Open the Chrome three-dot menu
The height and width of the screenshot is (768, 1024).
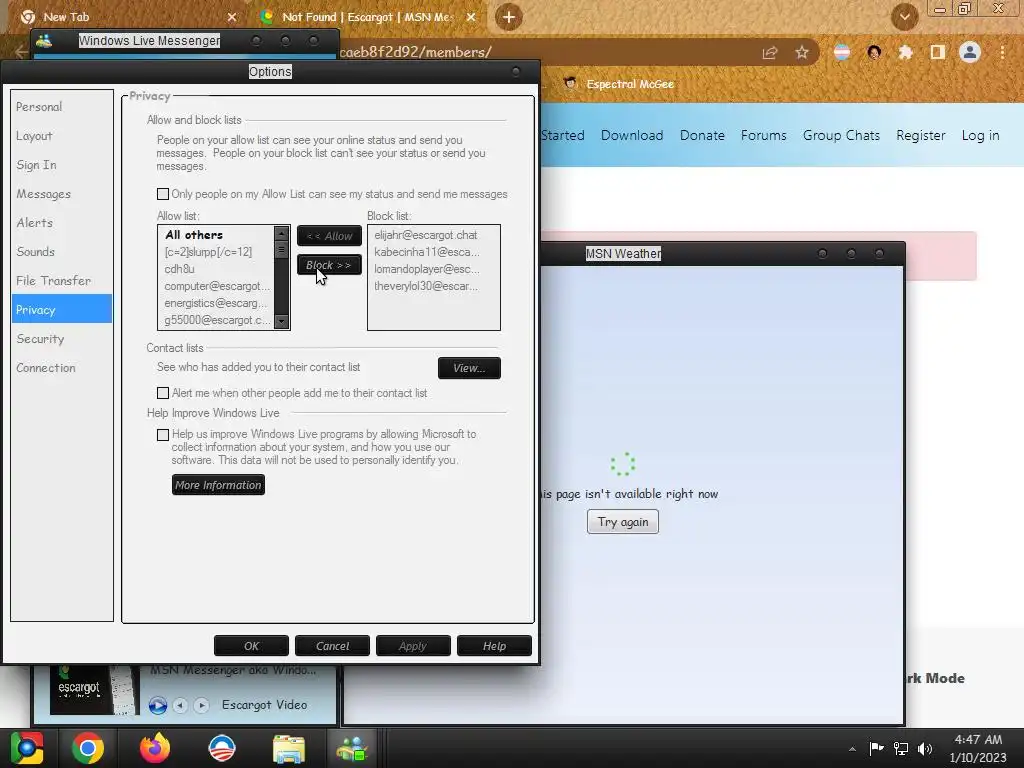pyautogui.click(x=1002, y=52)
